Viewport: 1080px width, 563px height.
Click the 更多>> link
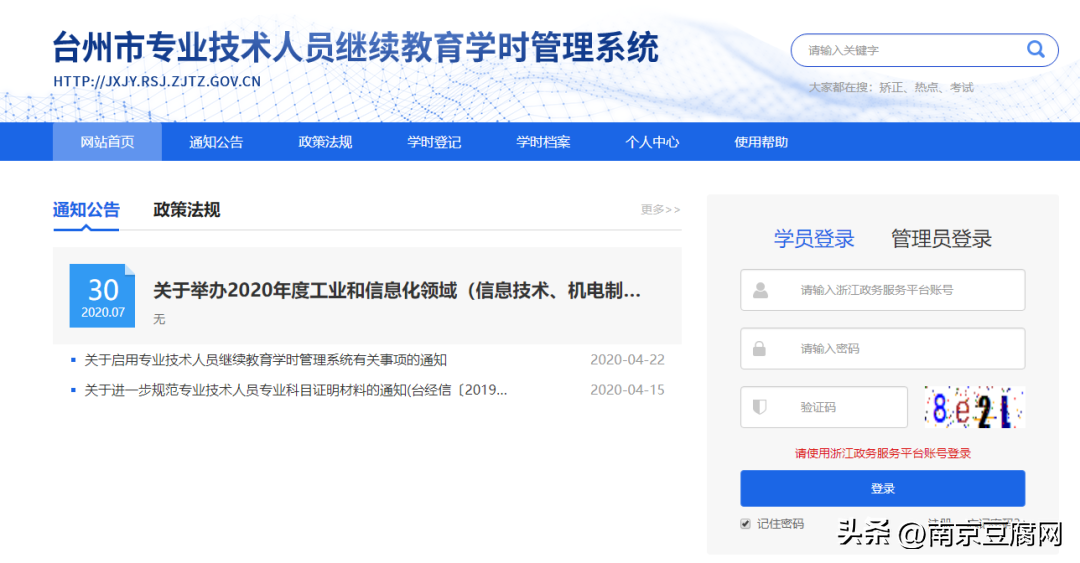661,209
